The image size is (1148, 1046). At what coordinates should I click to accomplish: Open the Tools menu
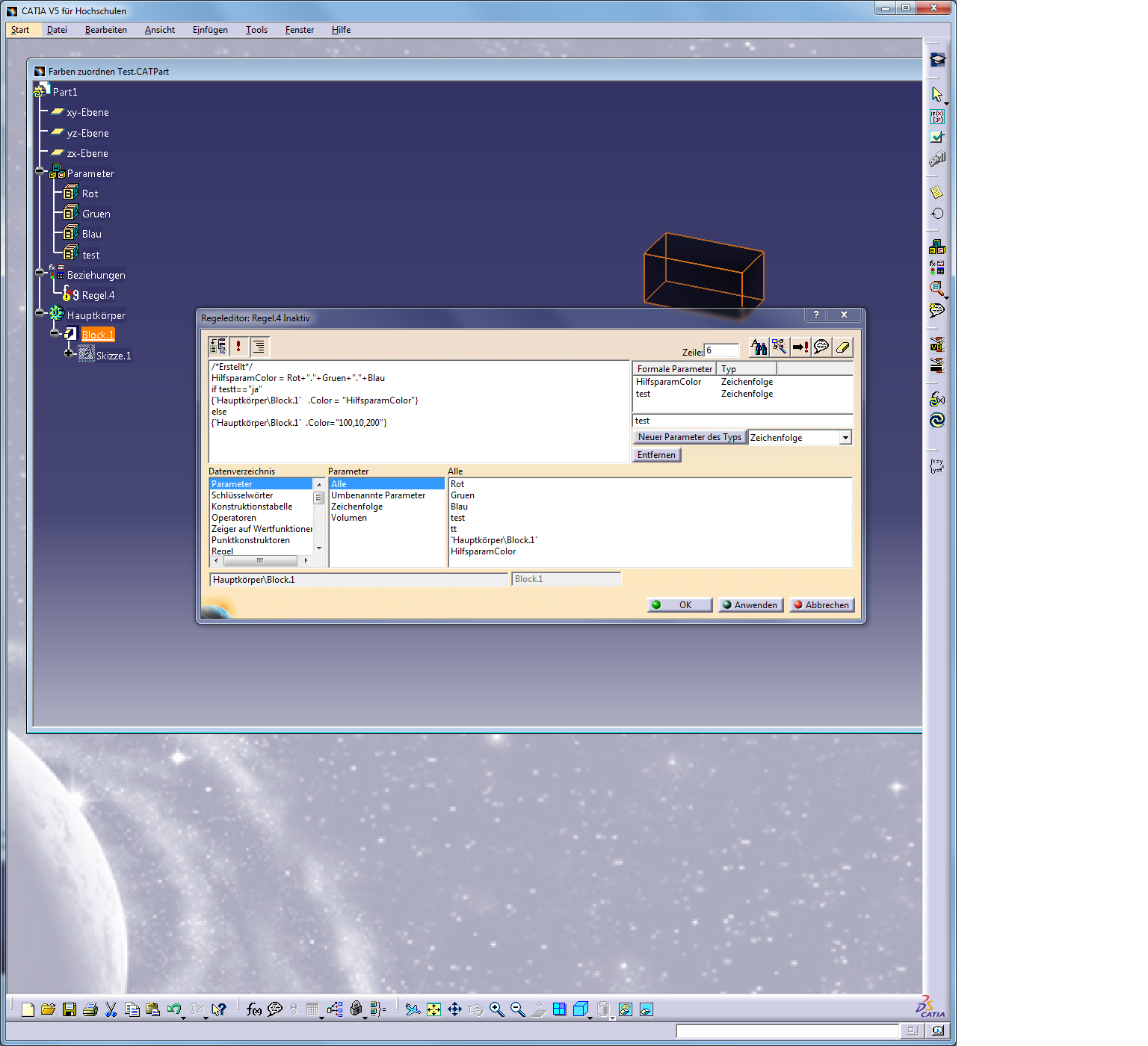(256, 30)
